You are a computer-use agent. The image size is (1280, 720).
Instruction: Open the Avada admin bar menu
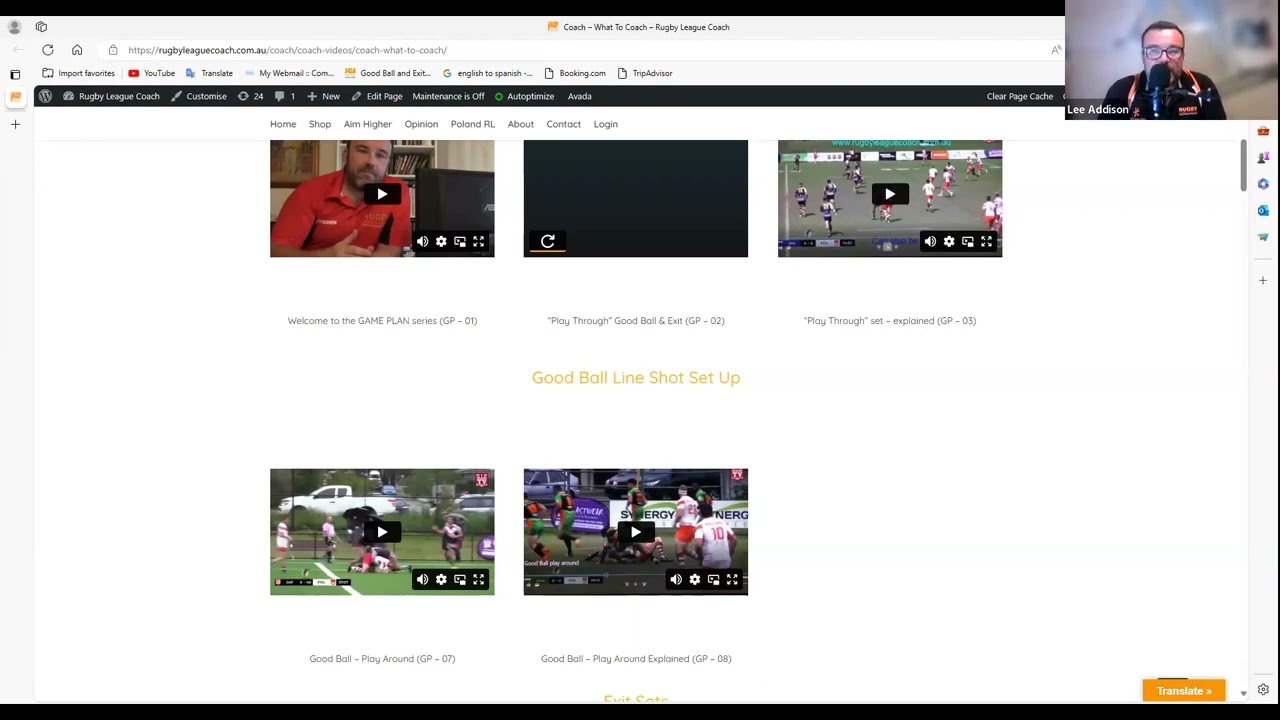coord(580,96)
